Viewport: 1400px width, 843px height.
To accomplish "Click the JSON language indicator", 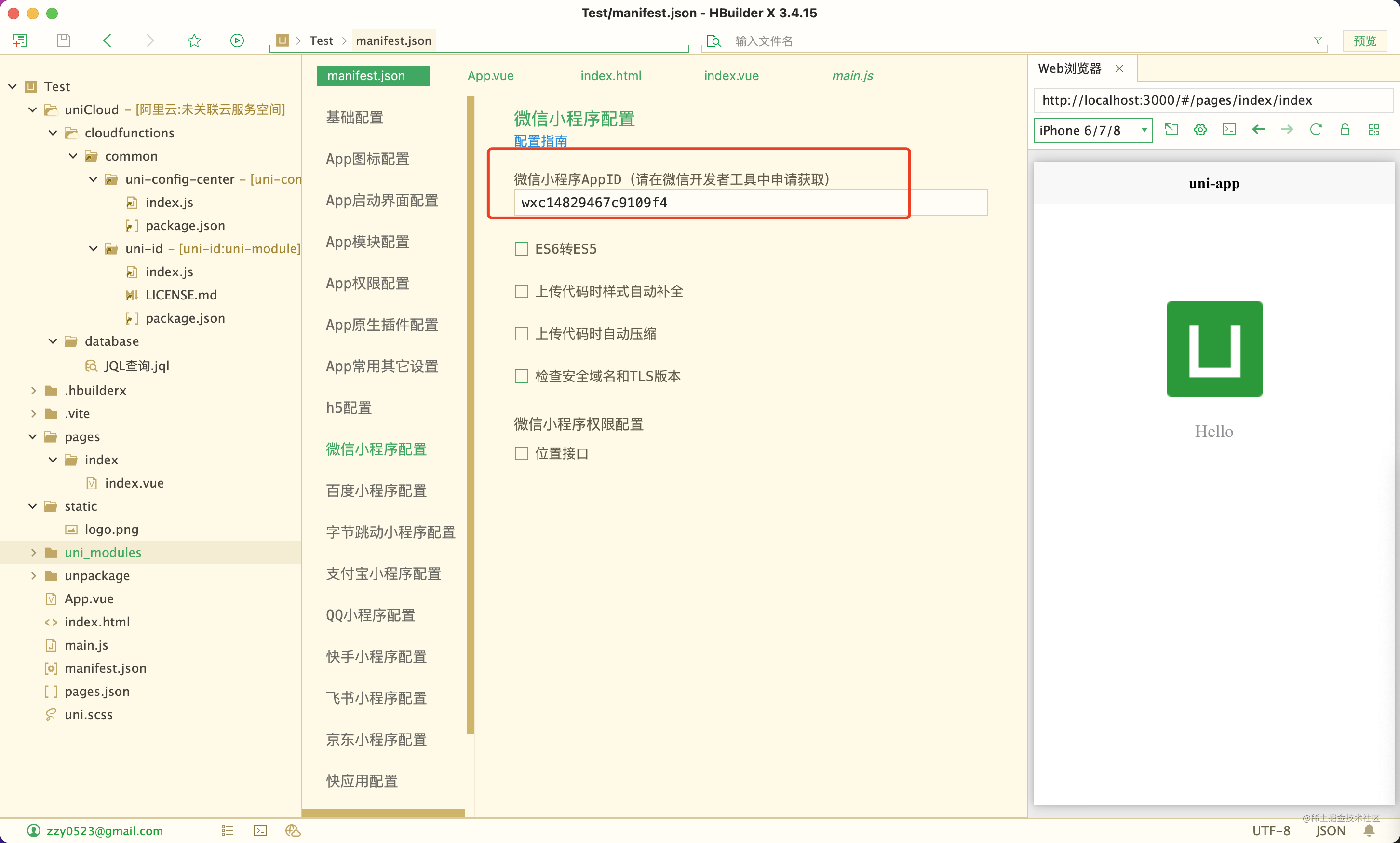I will [1330, 830].
